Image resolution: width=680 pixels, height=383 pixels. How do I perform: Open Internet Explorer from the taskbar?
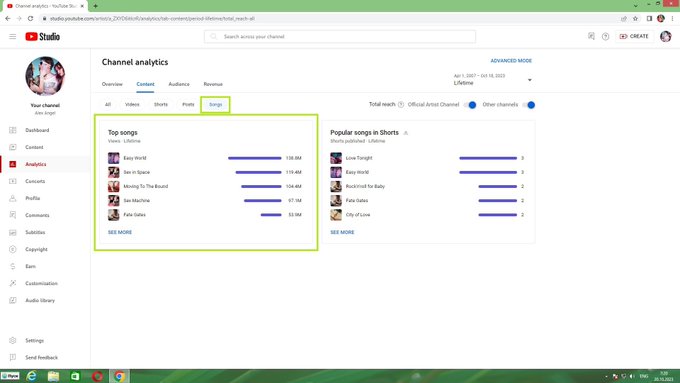32,376
